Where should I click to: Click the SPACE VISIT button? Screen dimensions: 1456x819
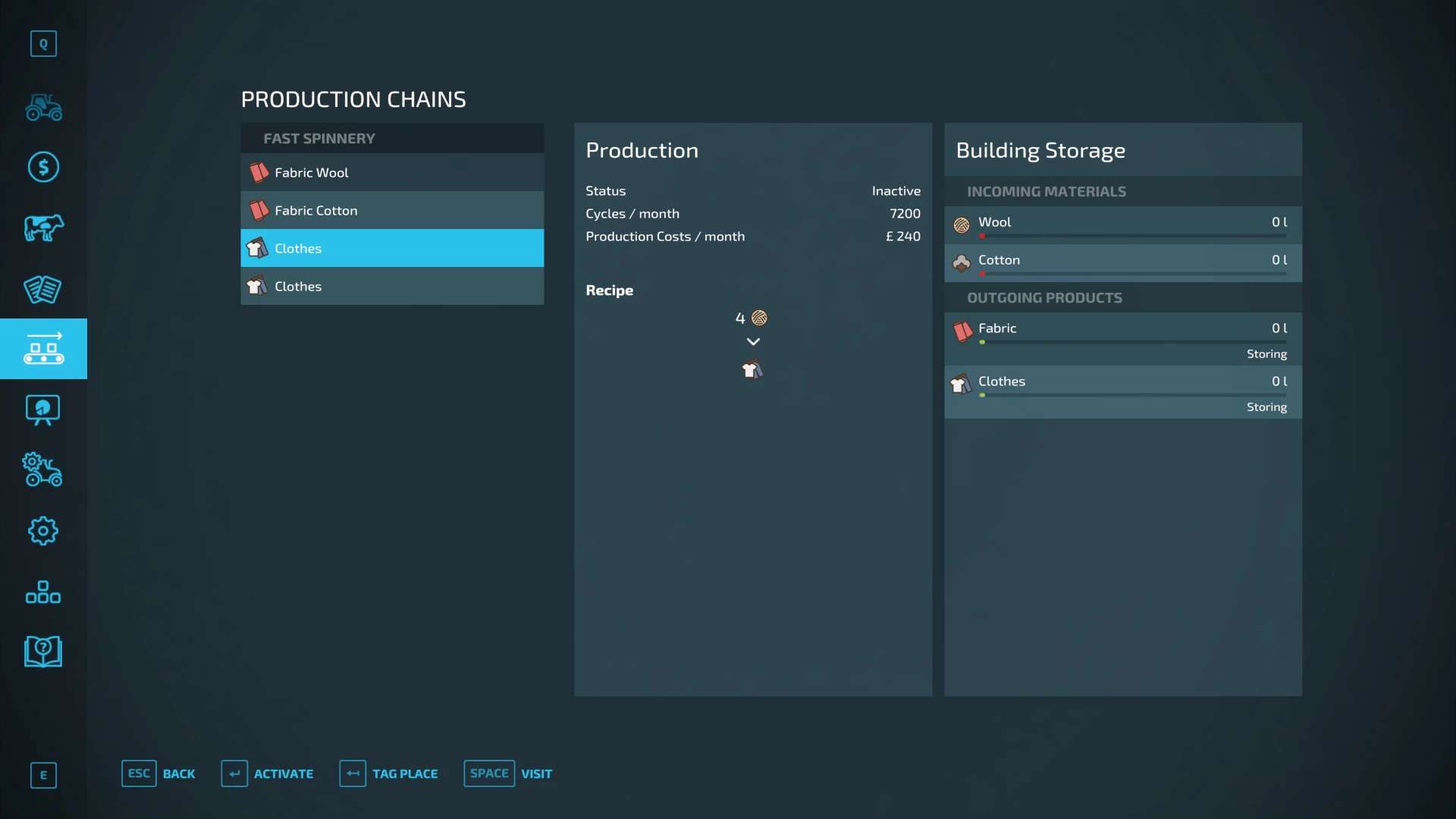click(x=508, y=773)
